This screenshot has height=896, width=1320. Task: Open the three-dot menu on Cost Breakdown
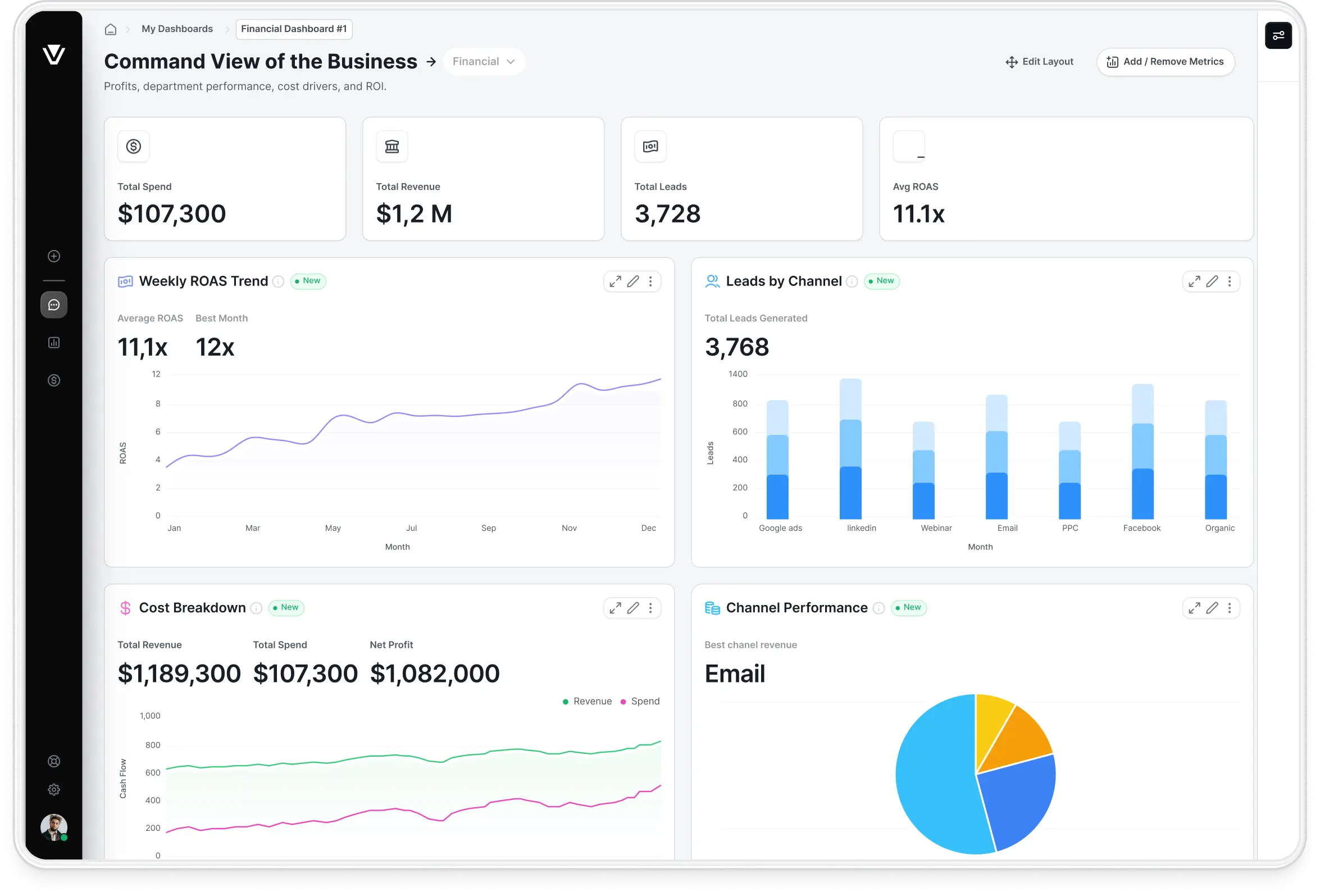coord(651,608)
